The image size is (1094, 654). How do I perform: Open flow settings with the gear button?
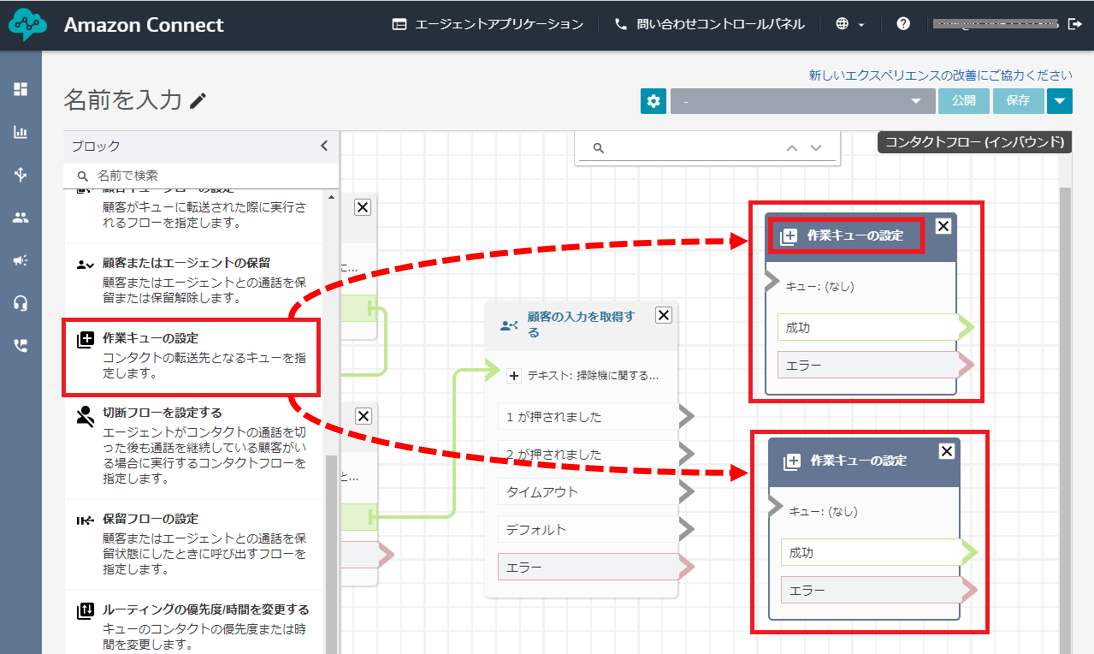653,101
